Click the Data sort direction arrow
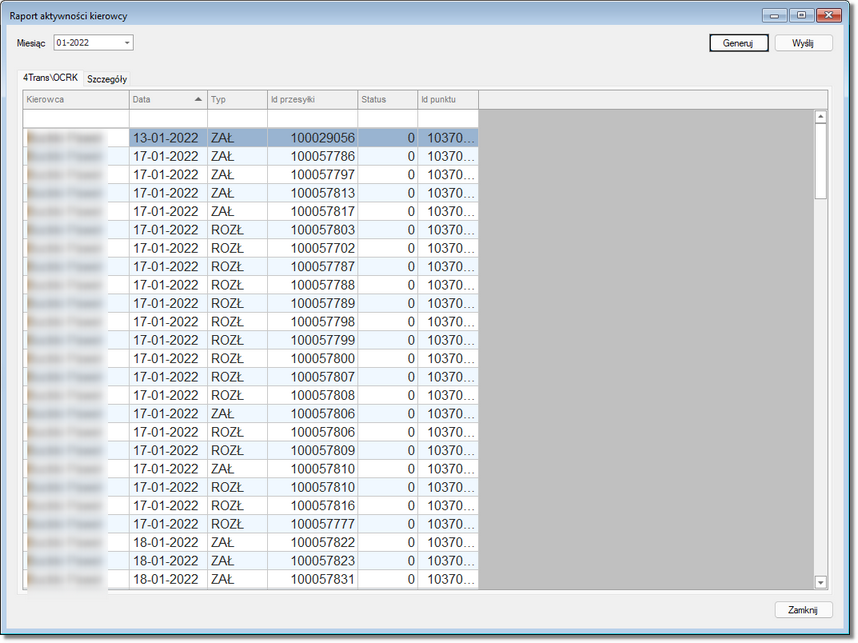This screenshot has height=643, width=858. tap(198, 100)
